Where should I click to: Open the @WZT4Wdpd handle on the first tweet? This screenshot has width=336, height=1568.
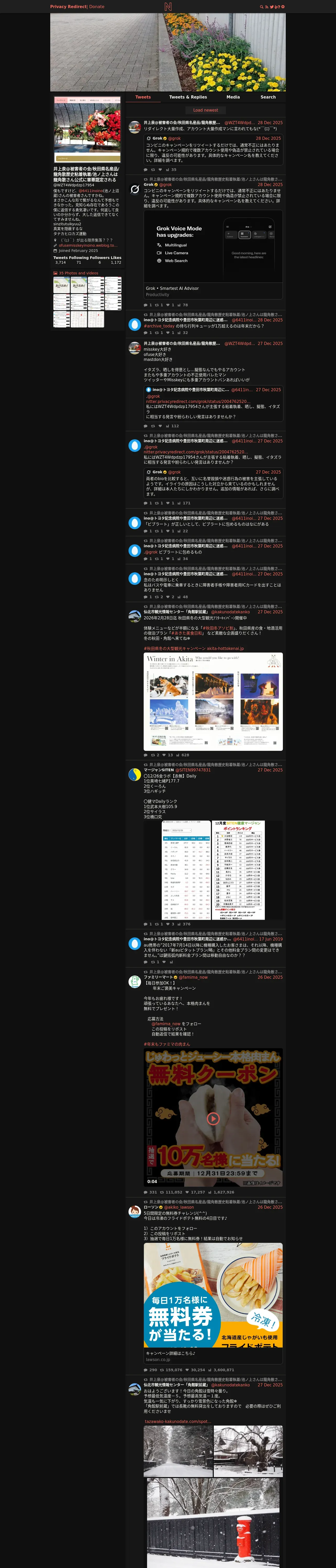point(240,123)
